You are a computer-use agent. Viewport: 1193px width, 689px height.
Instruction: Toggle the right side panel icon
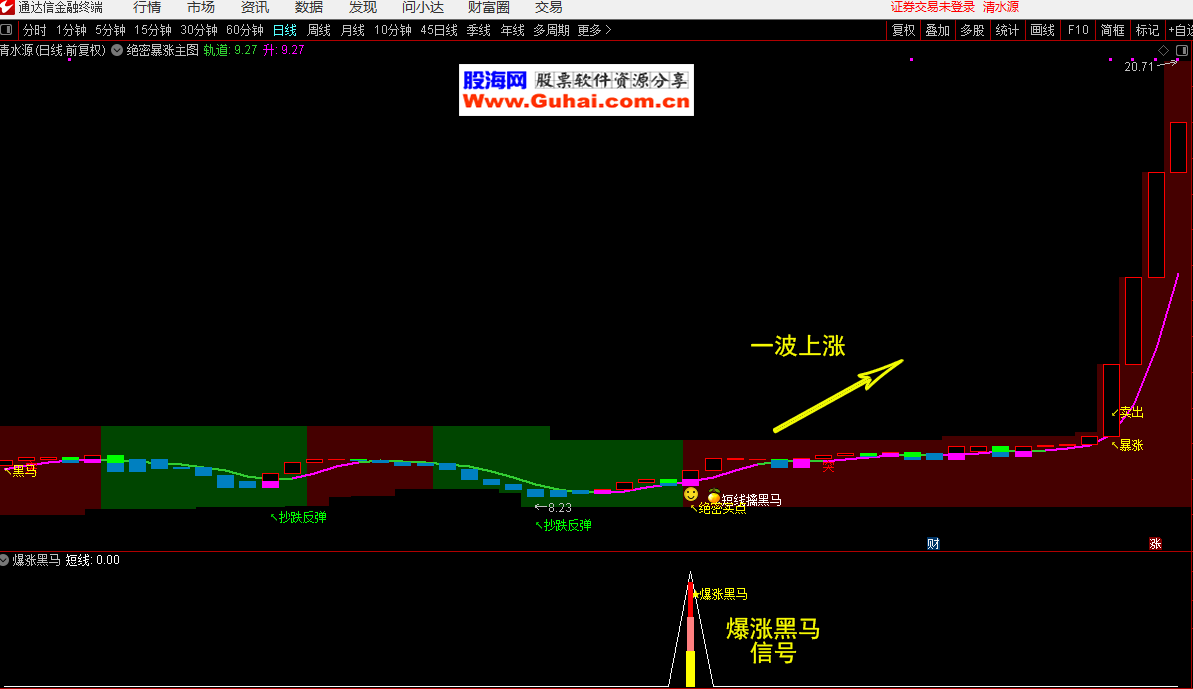1182,49
